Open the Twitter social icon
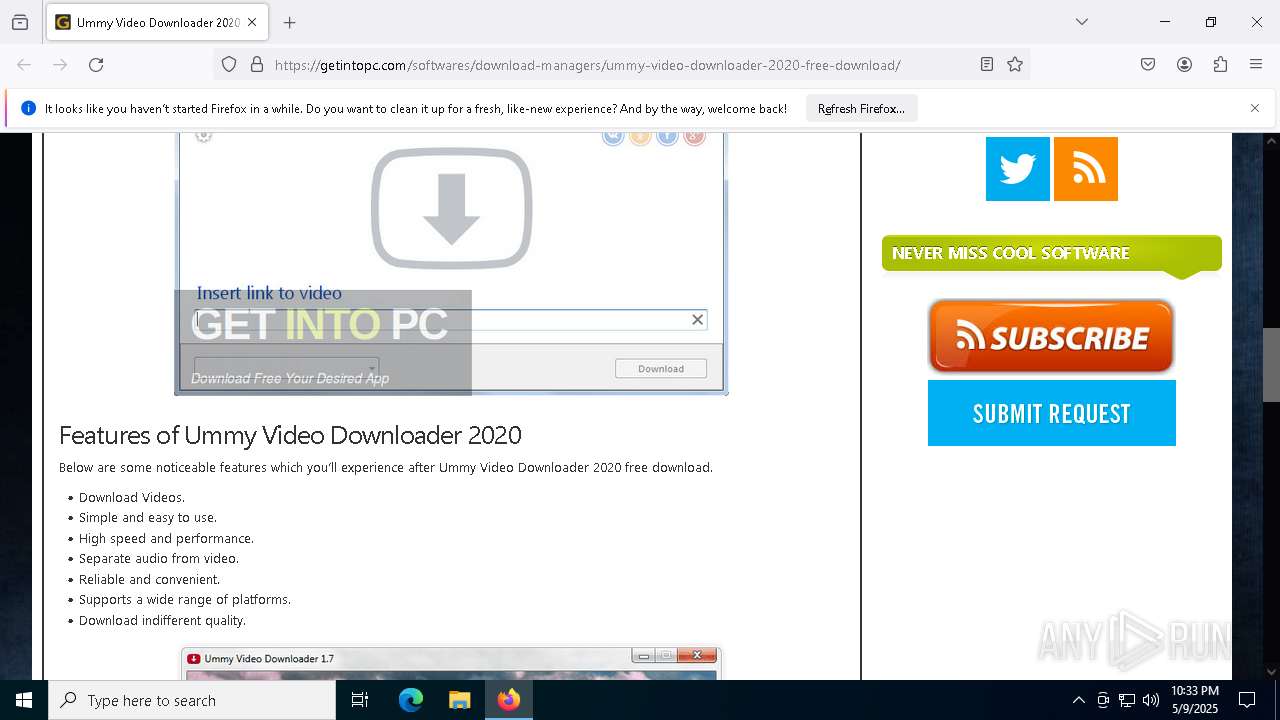Screen dimensions: 1280x720 (x=1018, y=169)
